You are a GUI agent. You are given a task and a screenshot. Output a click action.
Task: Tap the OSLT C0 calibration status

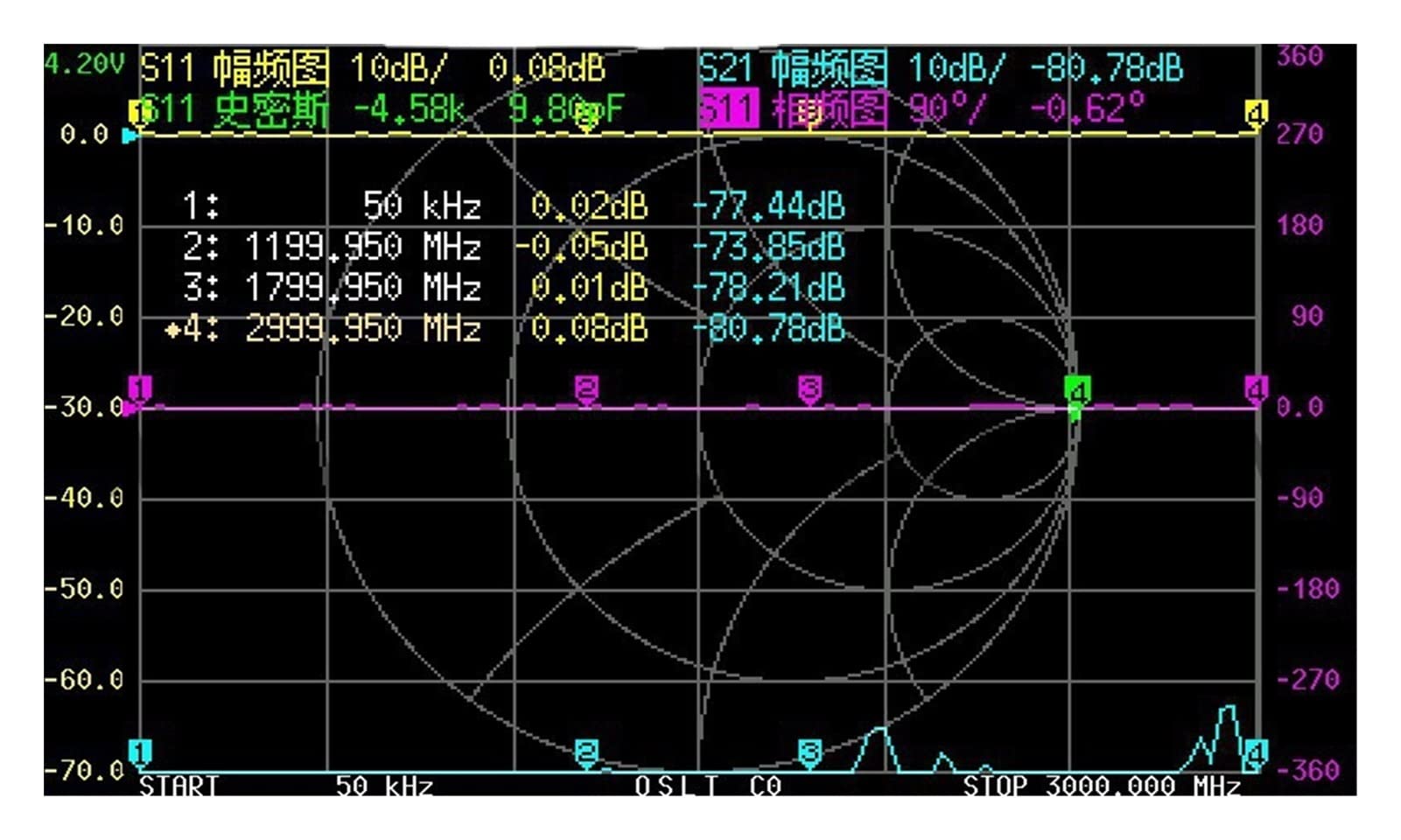click(x=708, y=785)
